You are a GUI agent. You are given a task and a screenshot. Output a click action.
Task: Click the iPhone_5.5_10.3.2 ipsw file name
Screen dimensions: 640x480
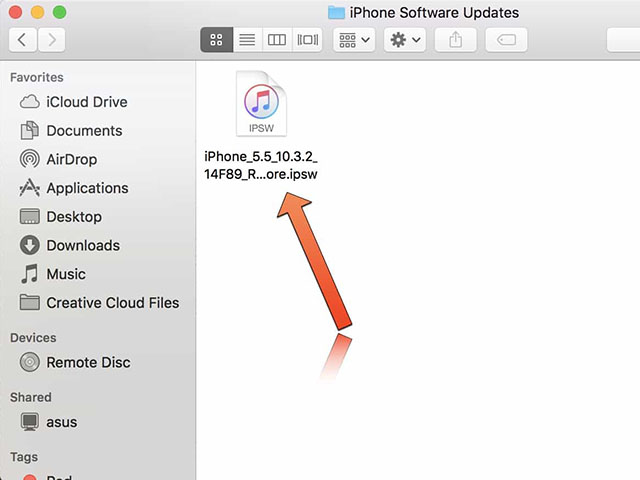[x=261, y=165]
